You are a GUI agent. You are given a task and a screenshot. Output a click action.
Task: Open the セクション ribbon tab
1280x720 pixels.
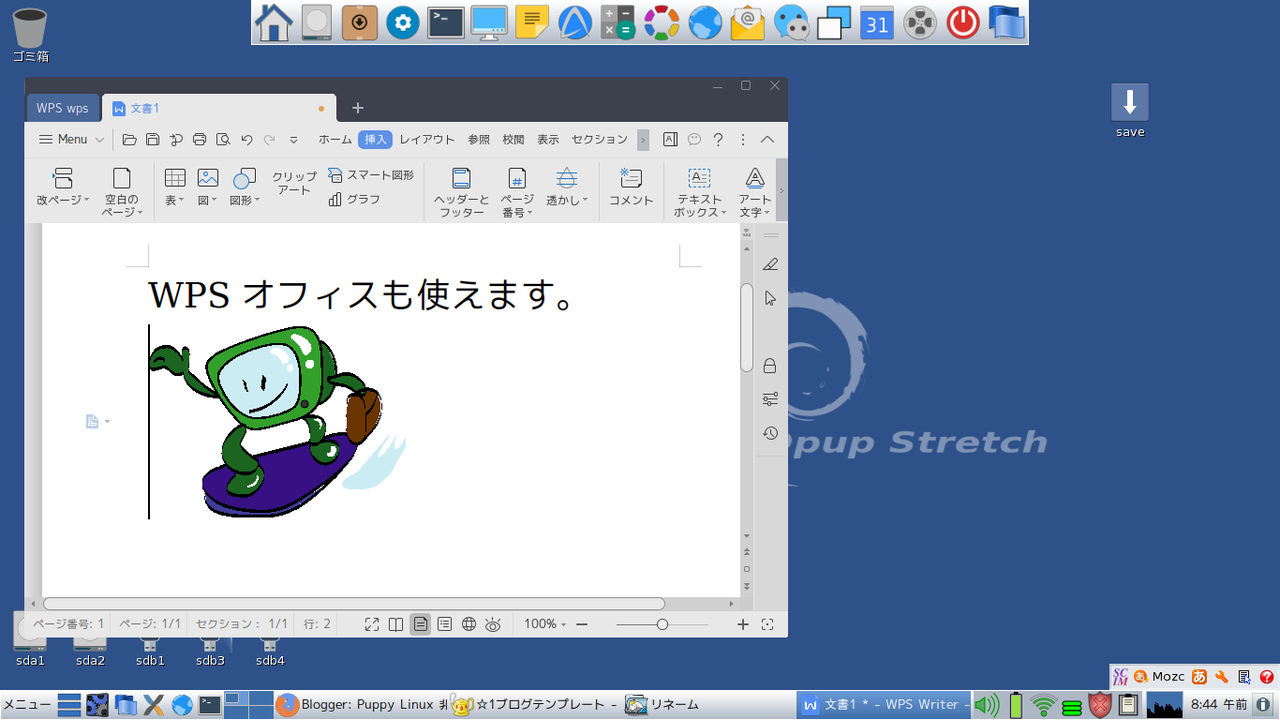[x=599, y=139]
